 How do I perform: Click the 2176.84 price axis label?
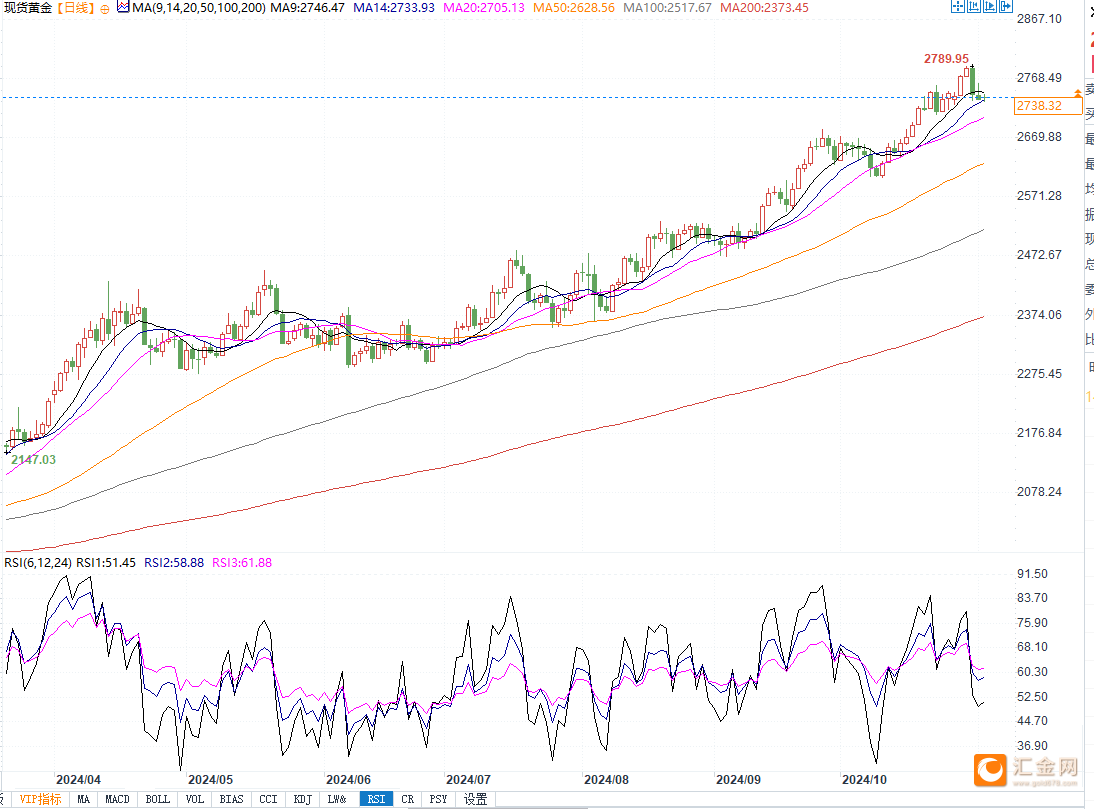pos(1040,433)
